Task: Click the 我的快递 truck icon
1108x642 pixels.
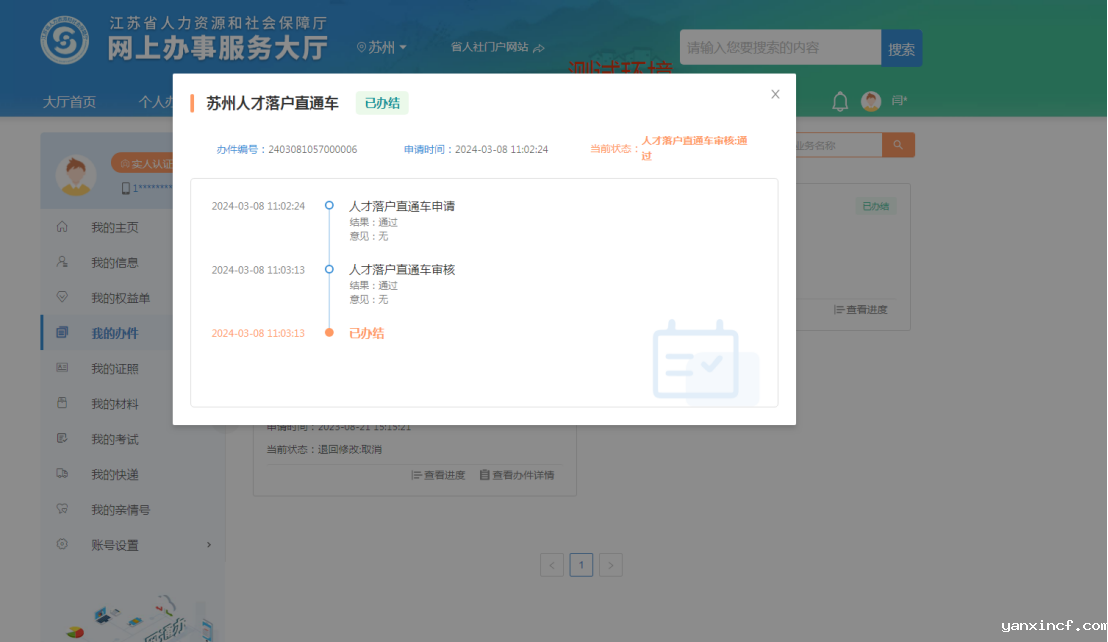Action: (x=63, y=474)
